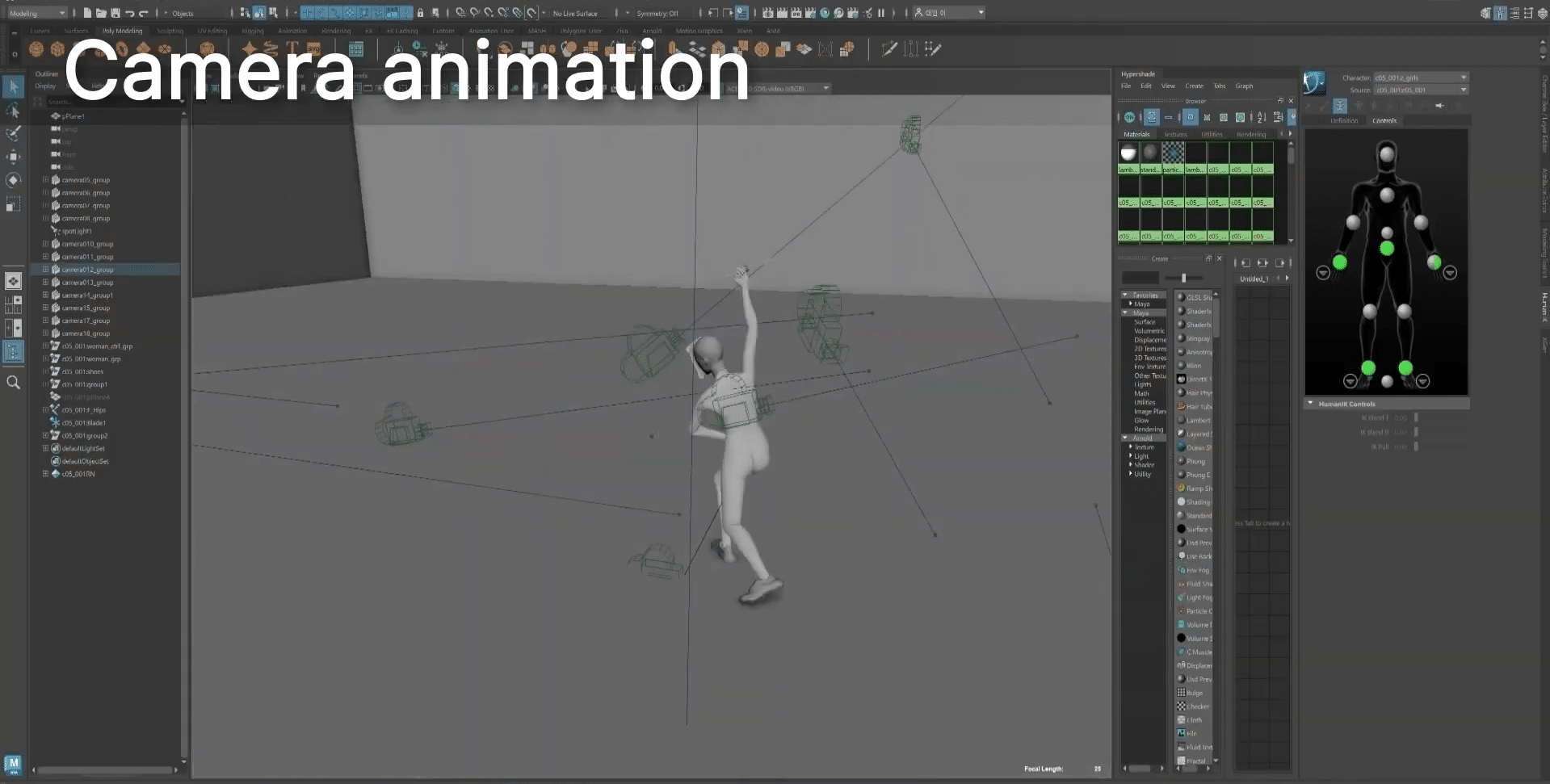
Task: Switch to the Rigging shelf tab
Action: pos(252,31)
